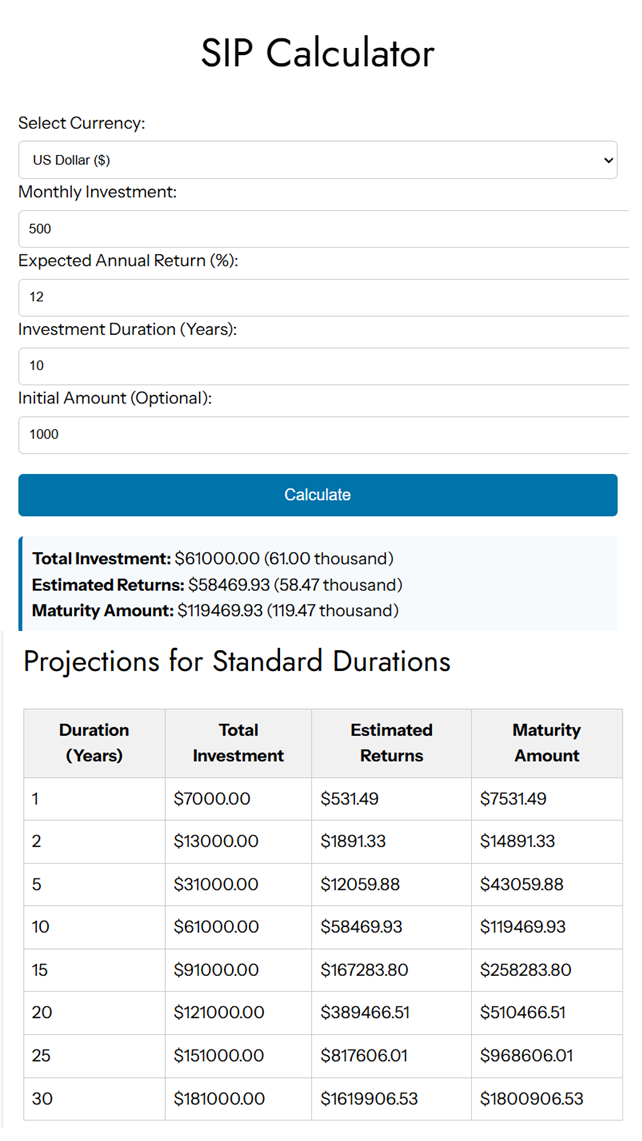Click the Estimated Returns summary line
The image size is (642, 1141).
218,585
